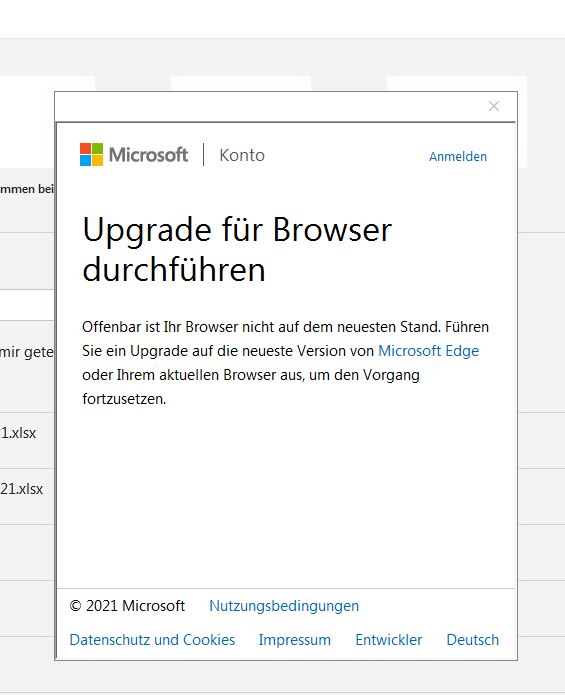
Task: Click the paragraph starting with Offenbar
Action: [285, 363]
